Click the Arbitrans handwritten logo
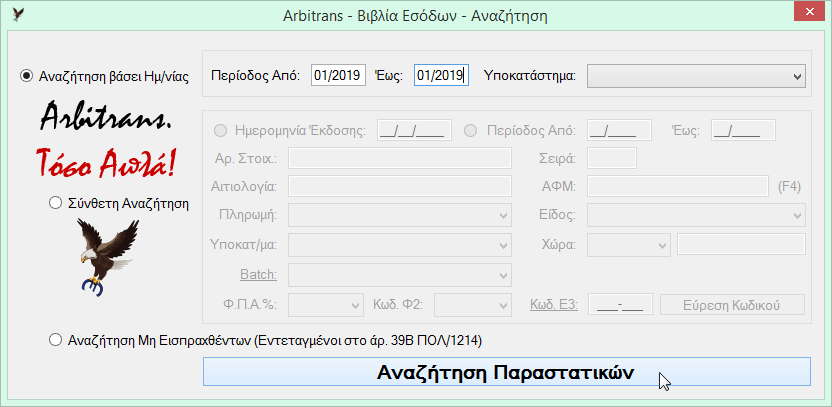The height and width of the screenshot is (407, 832). [x=106, y=118]
